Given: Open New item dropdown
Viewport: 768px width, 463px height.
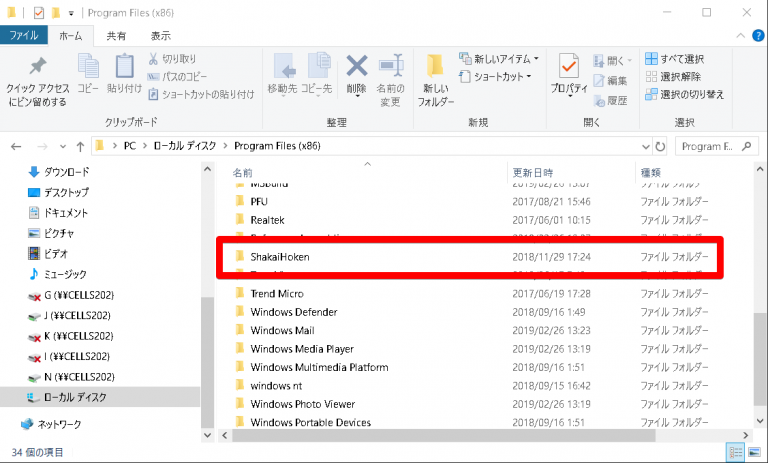Looking at the screenshot, I should click(x=499, y=59).
